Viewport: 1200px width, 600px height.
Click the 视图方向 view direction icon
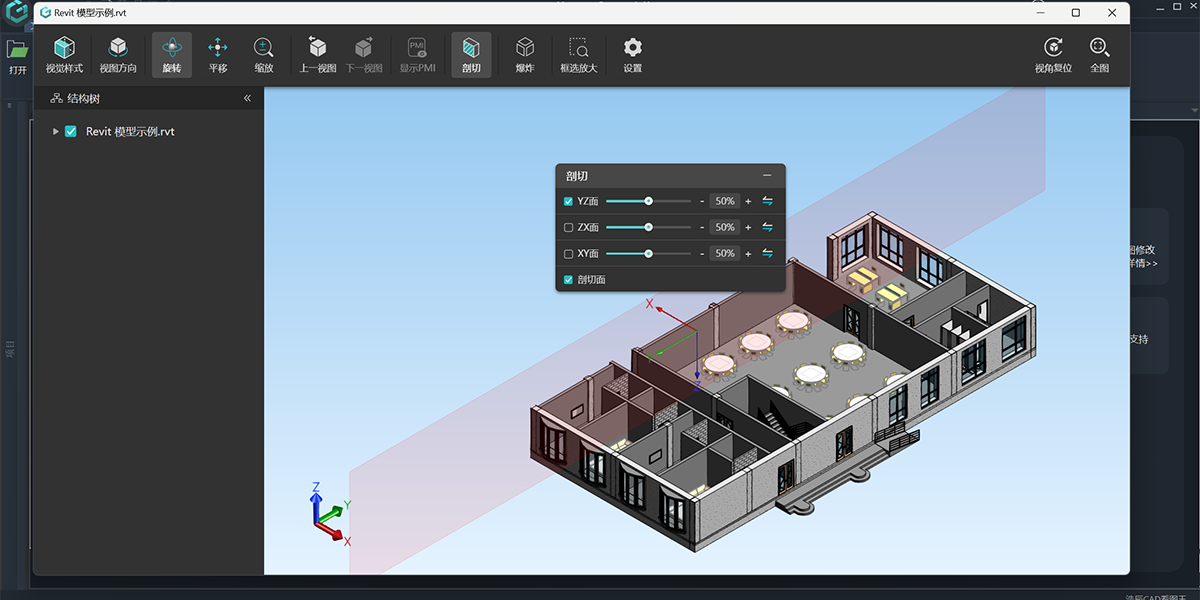[x=118, y=54]
